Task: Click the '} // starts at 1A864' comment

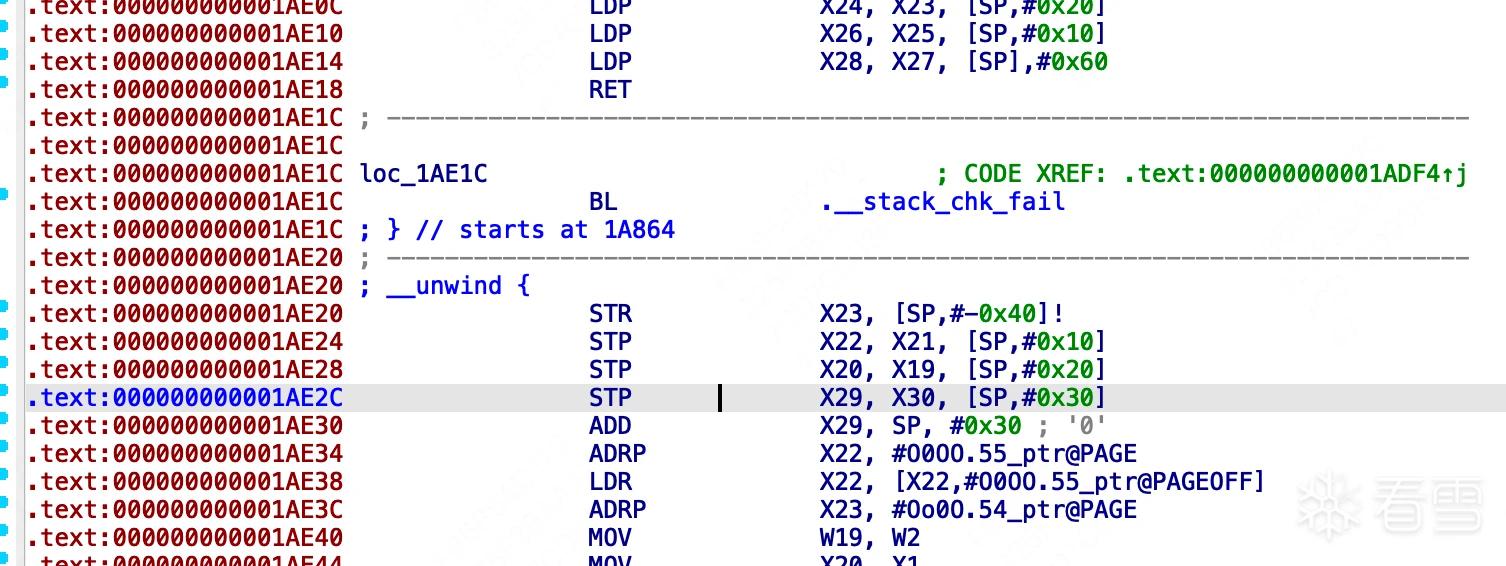Action: (x=517, y=230)
